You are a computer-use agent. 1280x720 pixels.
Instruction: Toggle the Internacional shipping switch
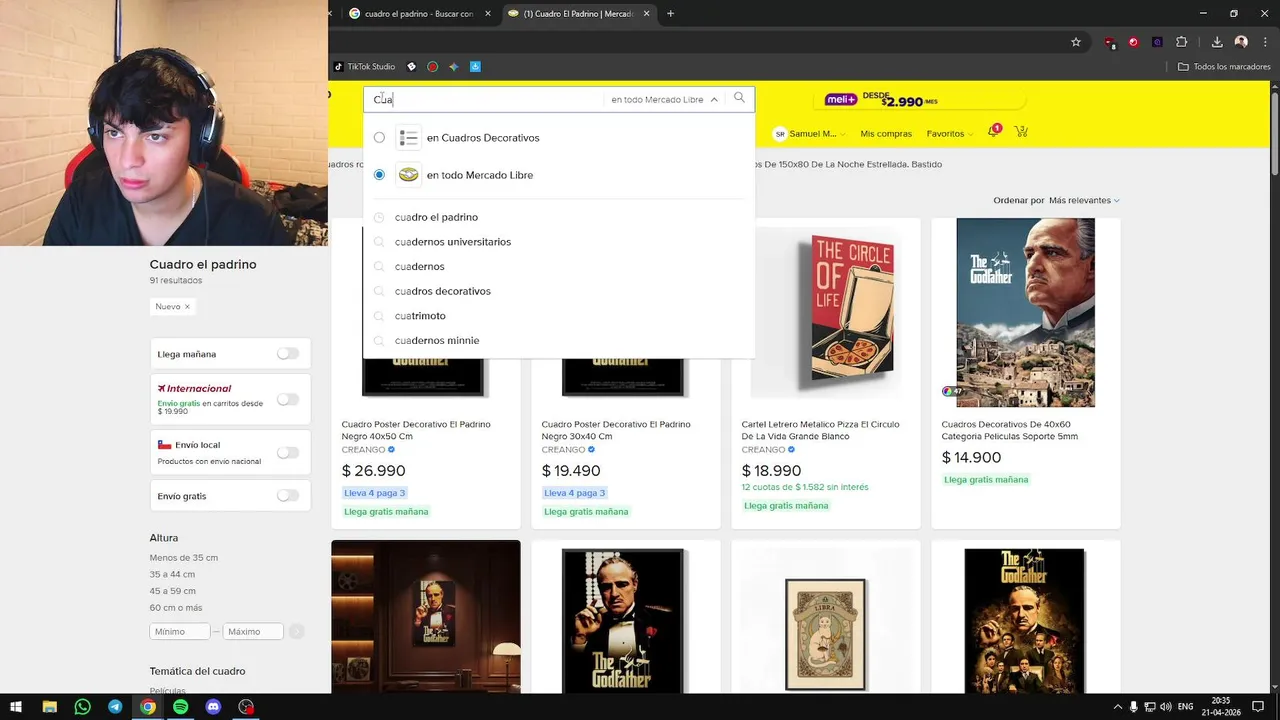pyautogui.click(x=288, y=399)
